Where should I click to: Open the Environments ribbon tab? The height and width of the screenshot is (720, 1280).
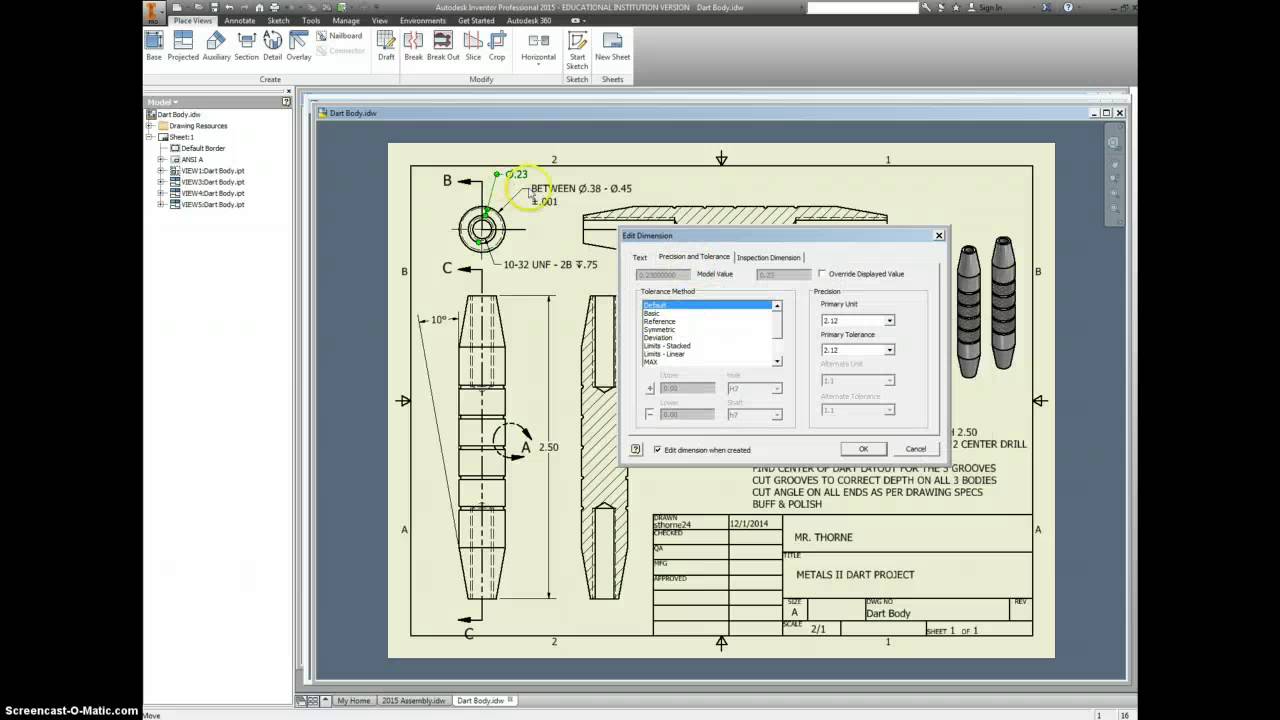click(423, 20)
